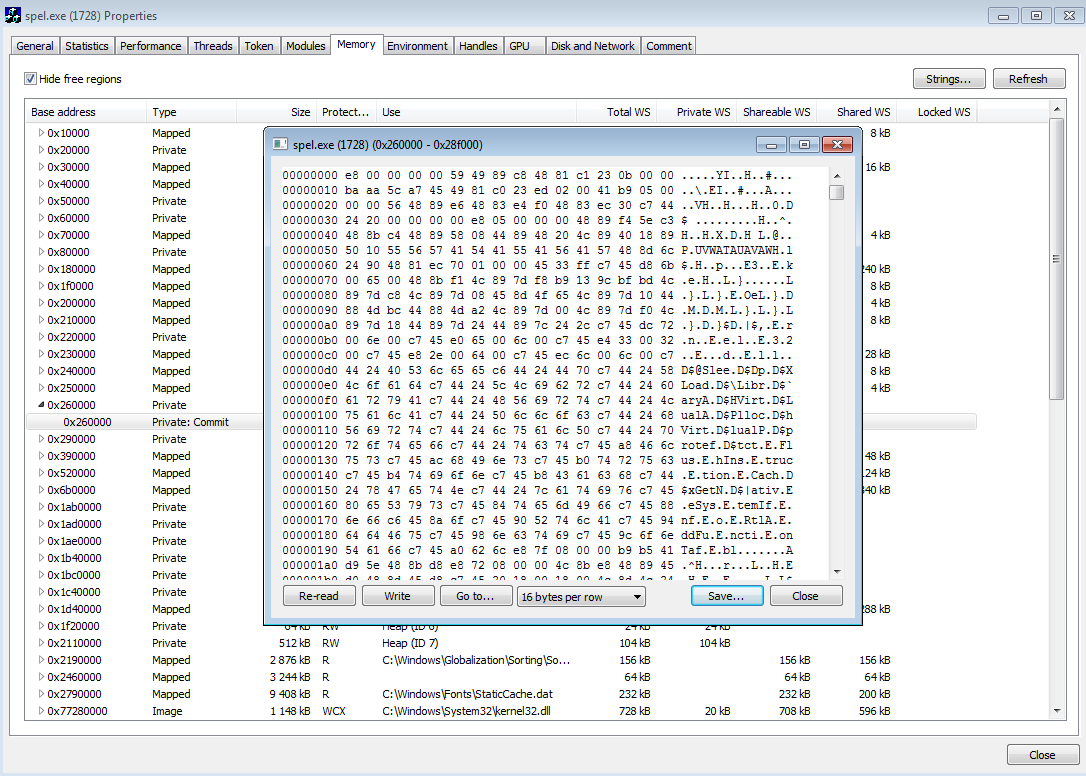Click the hex viewer scroll-down arrow

pos(837,572)
